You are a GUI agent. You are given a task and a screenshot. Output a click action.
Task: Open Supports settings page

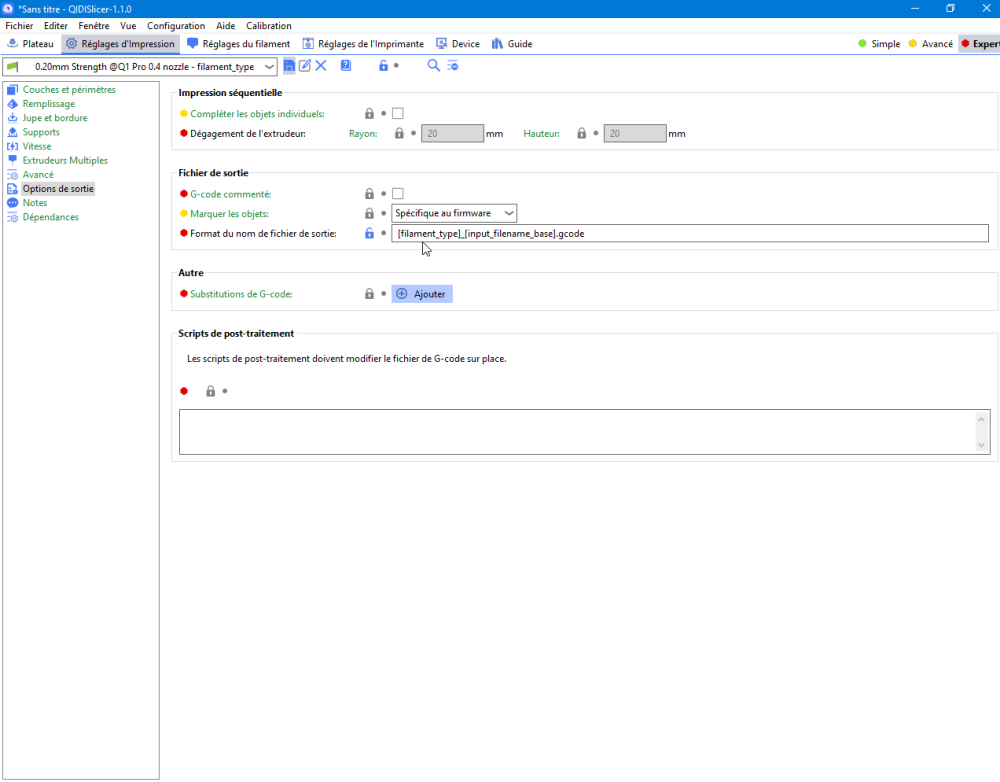click(x=41, y=132)
